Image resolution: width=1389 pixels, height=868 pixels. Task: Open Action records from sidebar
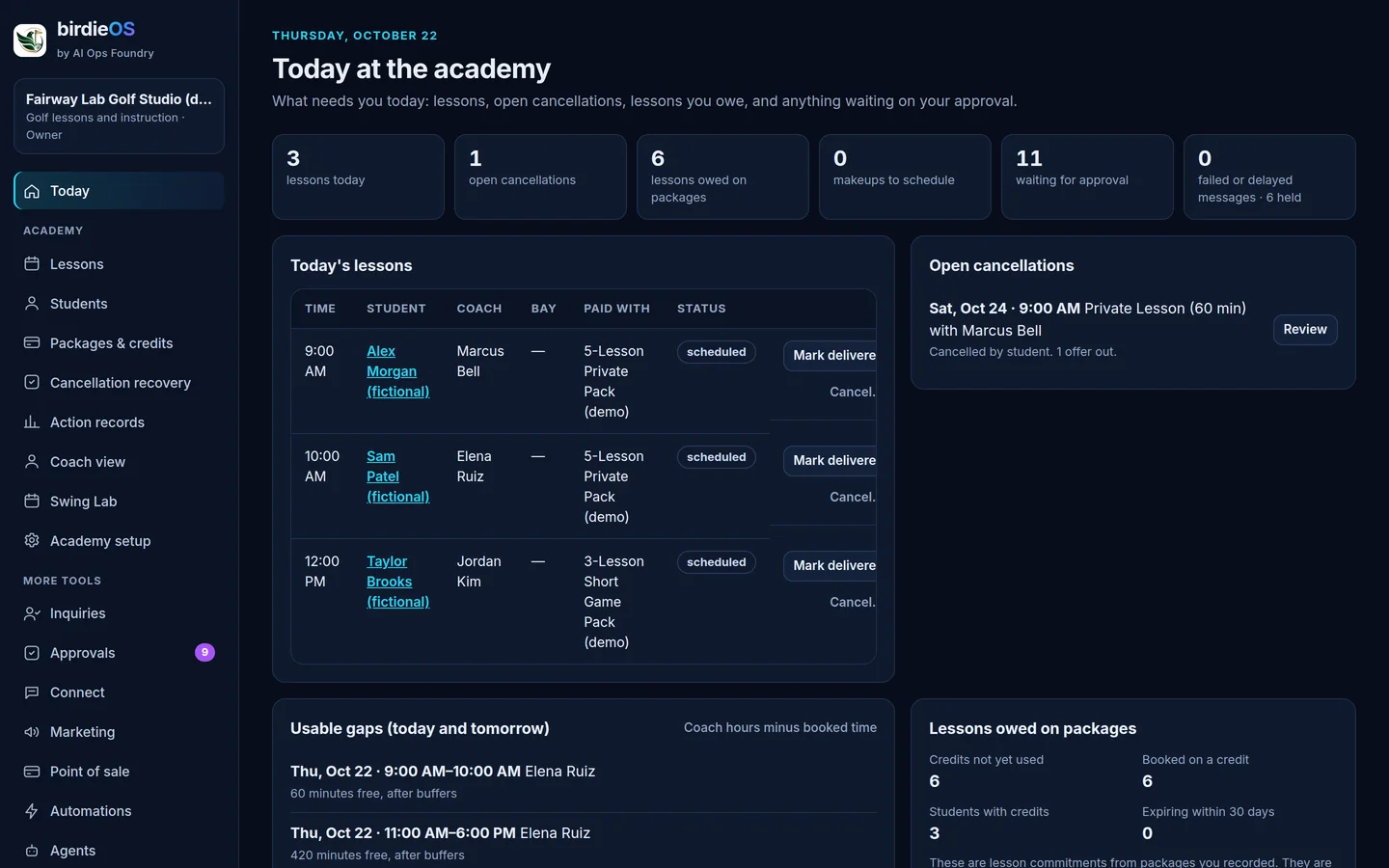[x=119, y=422]
